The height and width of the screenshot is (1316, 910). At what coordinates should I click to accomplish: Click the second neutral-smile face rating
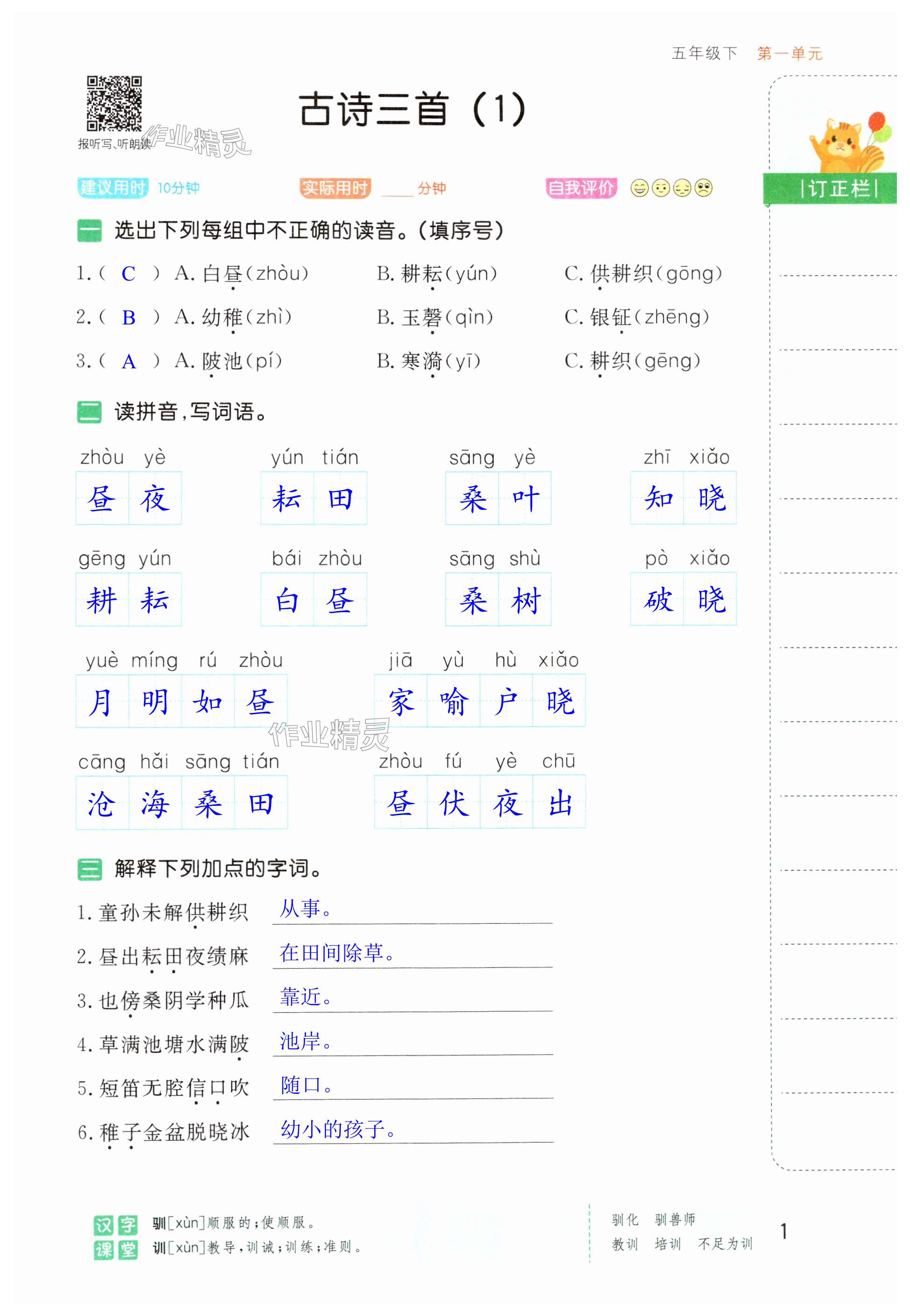click(x=661, y=188)
